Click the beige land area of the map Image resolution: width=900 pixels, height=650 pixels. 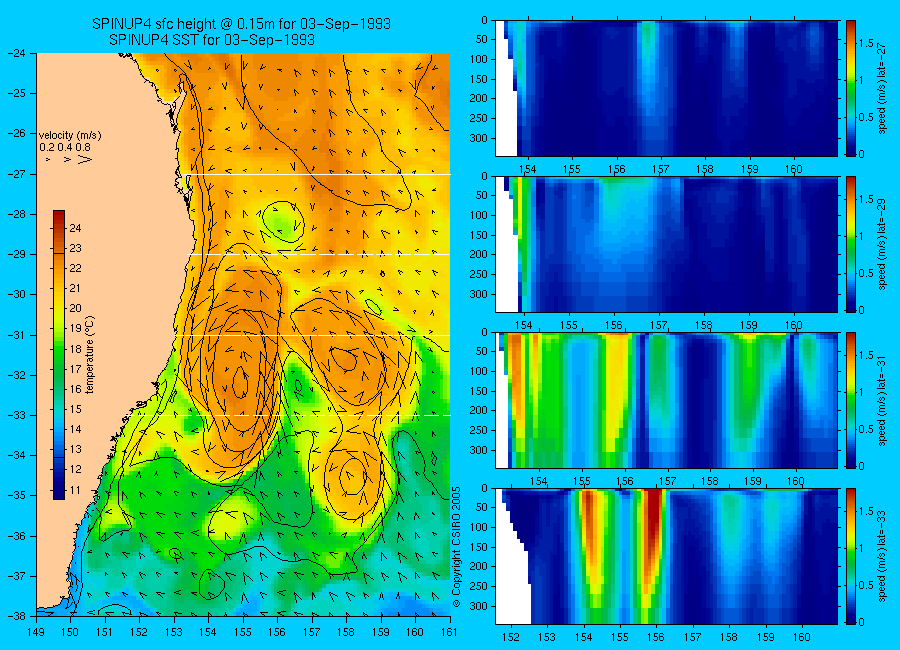point(103,287)
